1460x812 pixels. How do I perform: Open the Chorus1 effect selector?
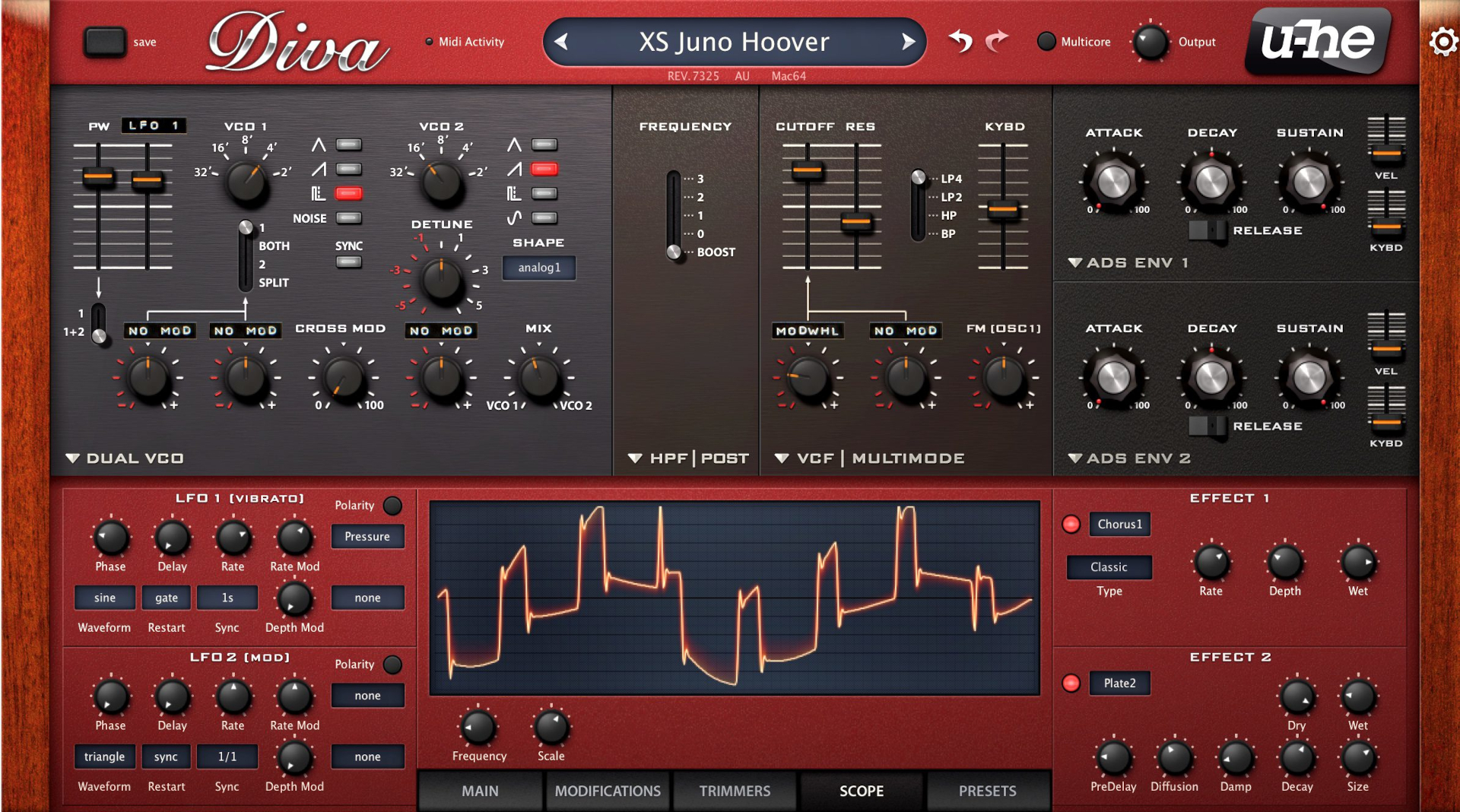[x=1119, y=524]
